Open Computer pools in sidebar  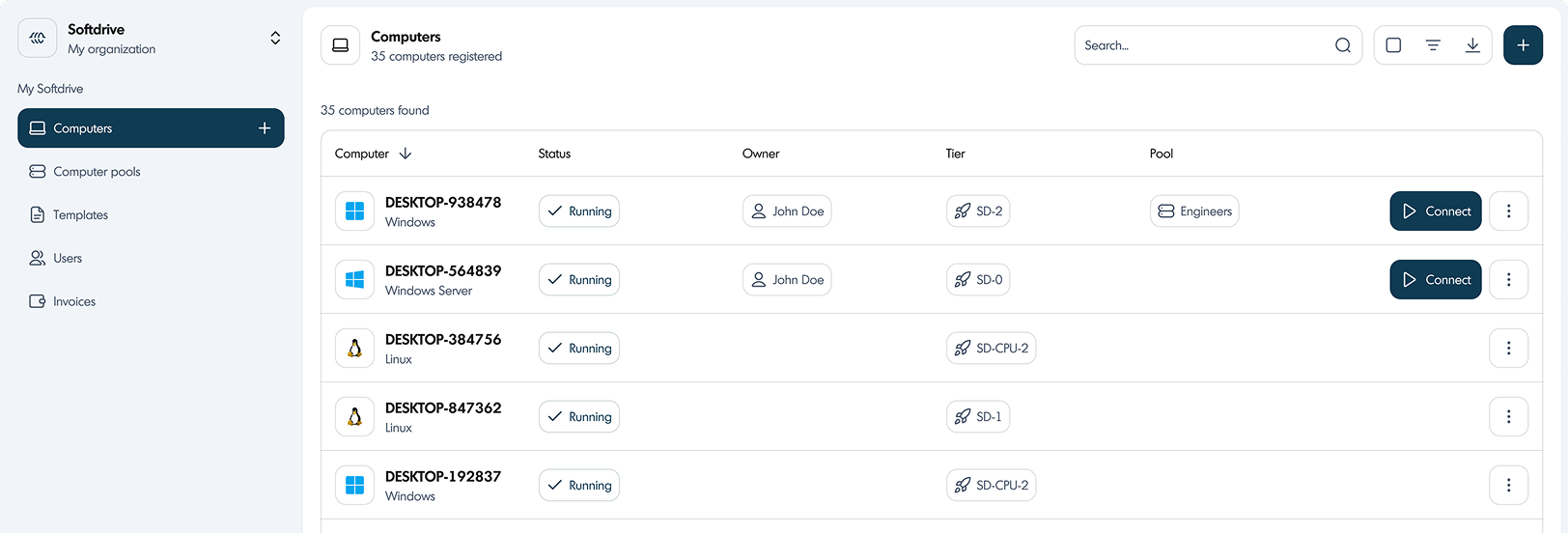[97, 172]
